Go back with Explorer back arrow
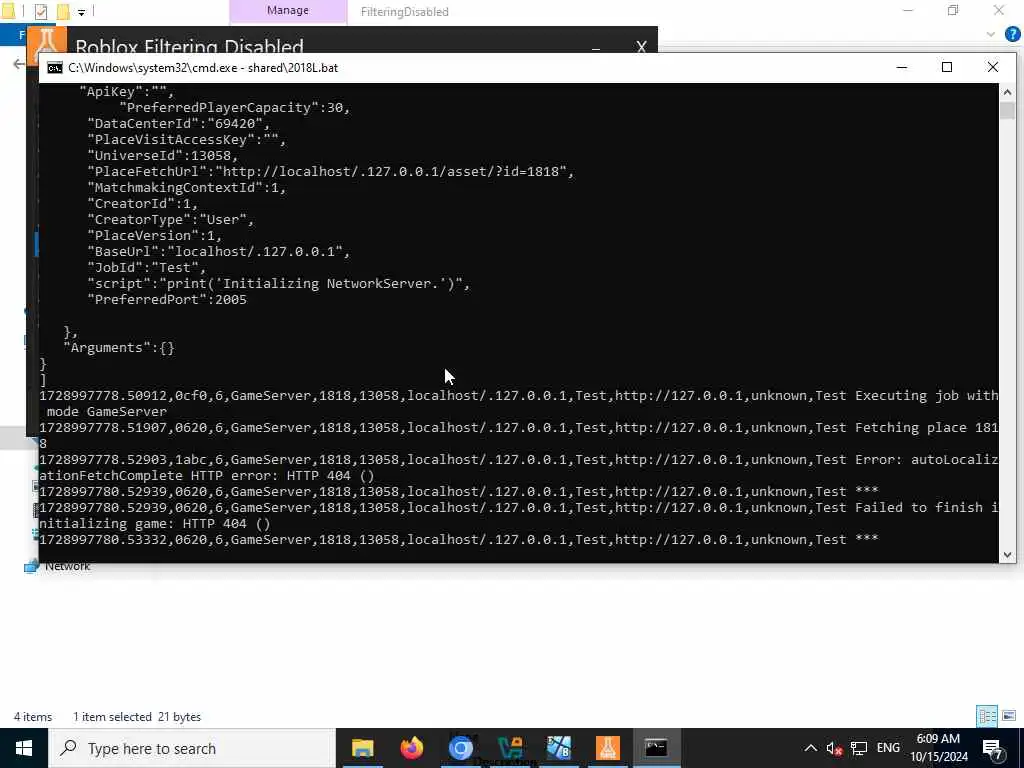This screenshot has width=1024, height=768. coord(18,63)
